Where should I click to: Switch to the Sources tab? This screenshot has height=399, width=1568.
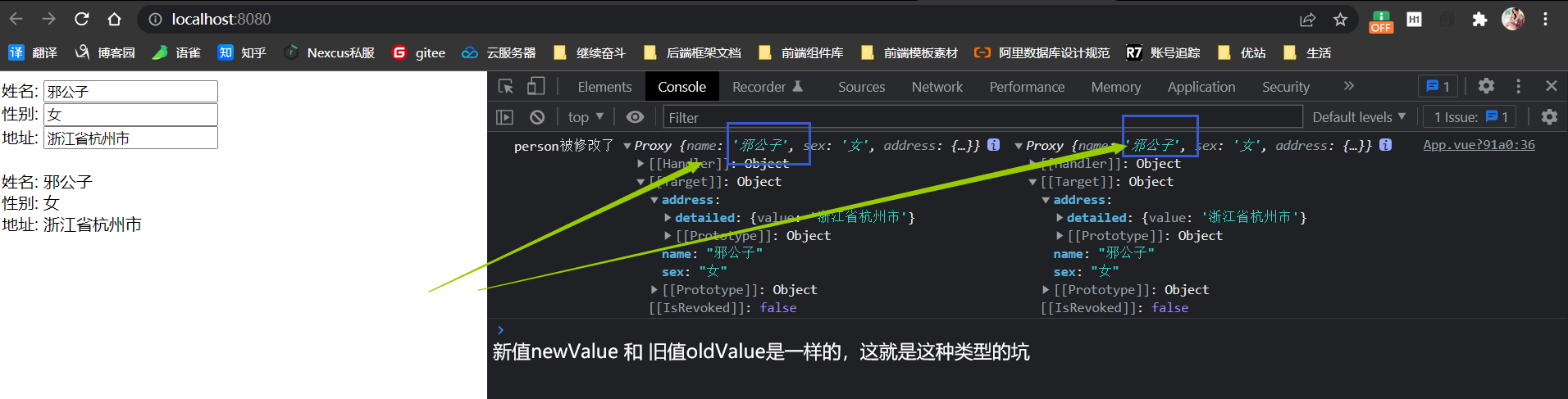click(861, 86)
